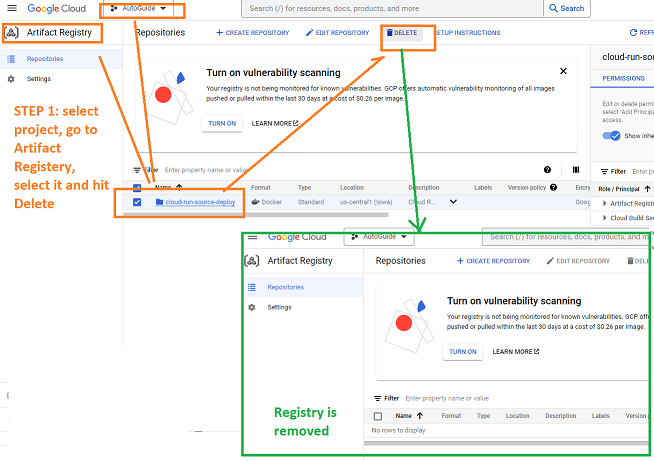Toggle the select-all checkbox in the empty lower table
The width and height of the screenshot is (654, 461).
coord(377,415)
